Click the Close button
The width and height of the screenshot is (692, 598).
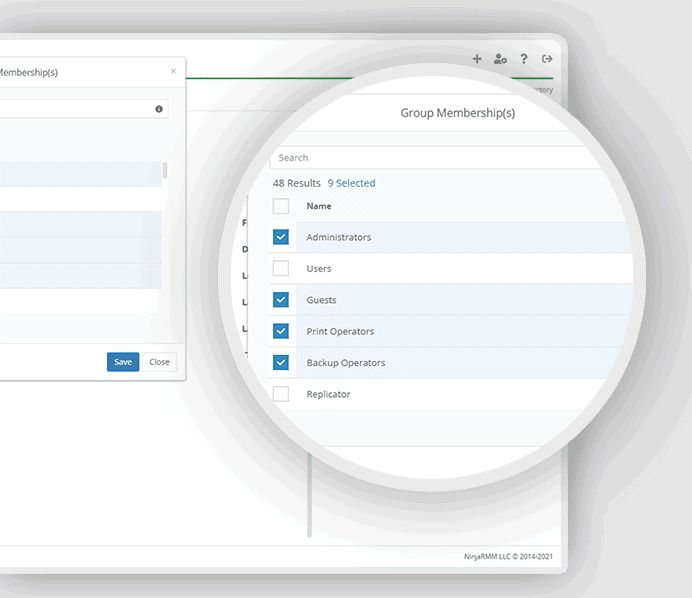159,362
